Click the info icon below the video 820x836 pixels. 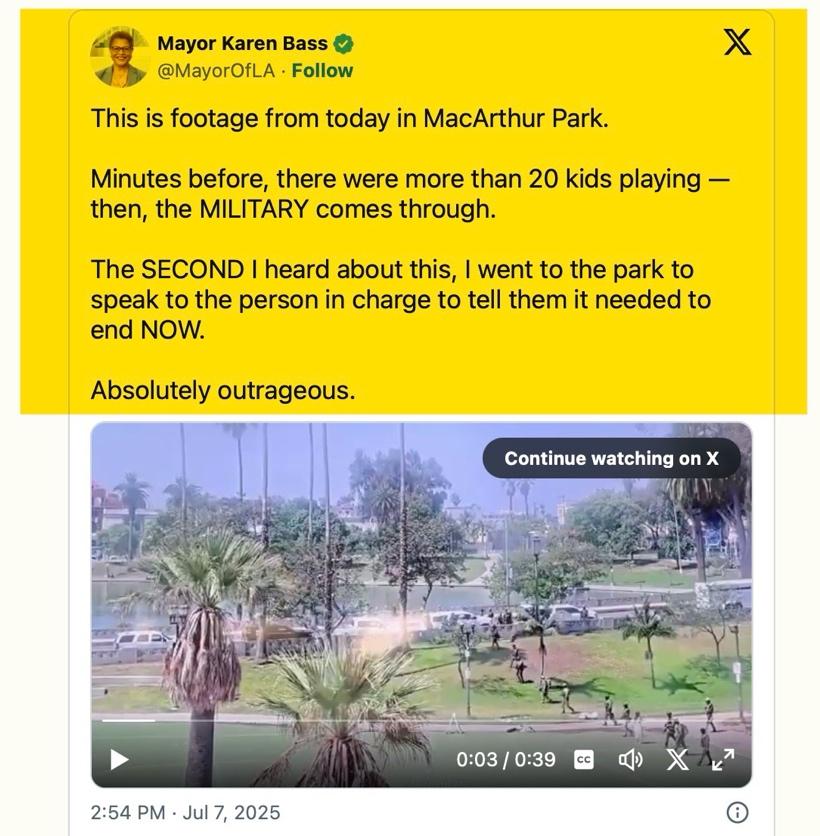737,812
